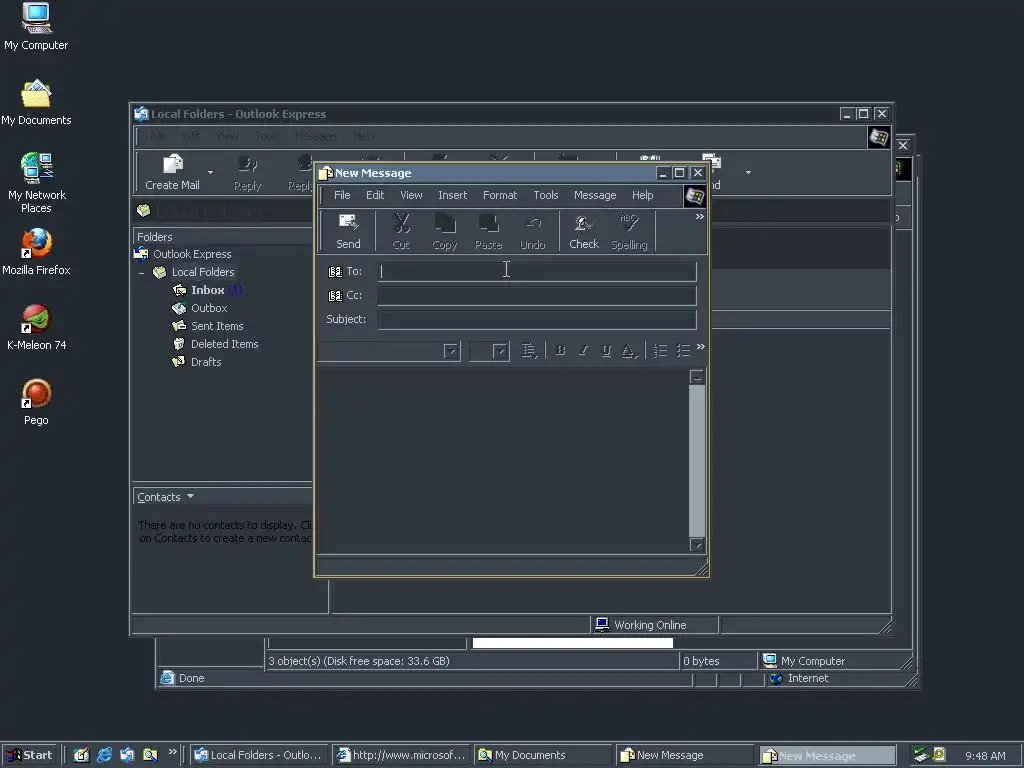Switch to Local Folders taskbar button
The width and height of the screenshot is (1024, 768).
(259, 755)
